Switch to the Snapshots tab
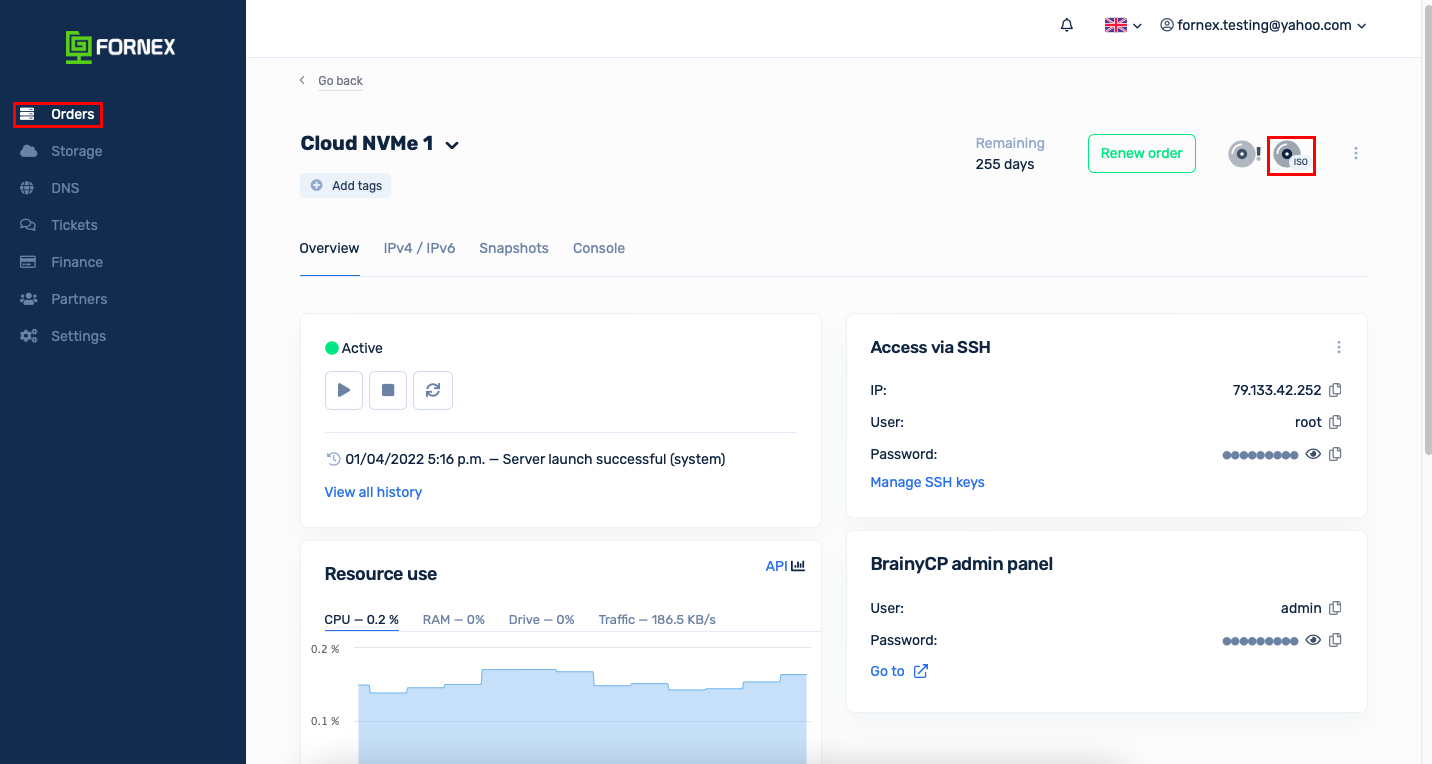This screenshot has height=764, width=1432. 514,248
